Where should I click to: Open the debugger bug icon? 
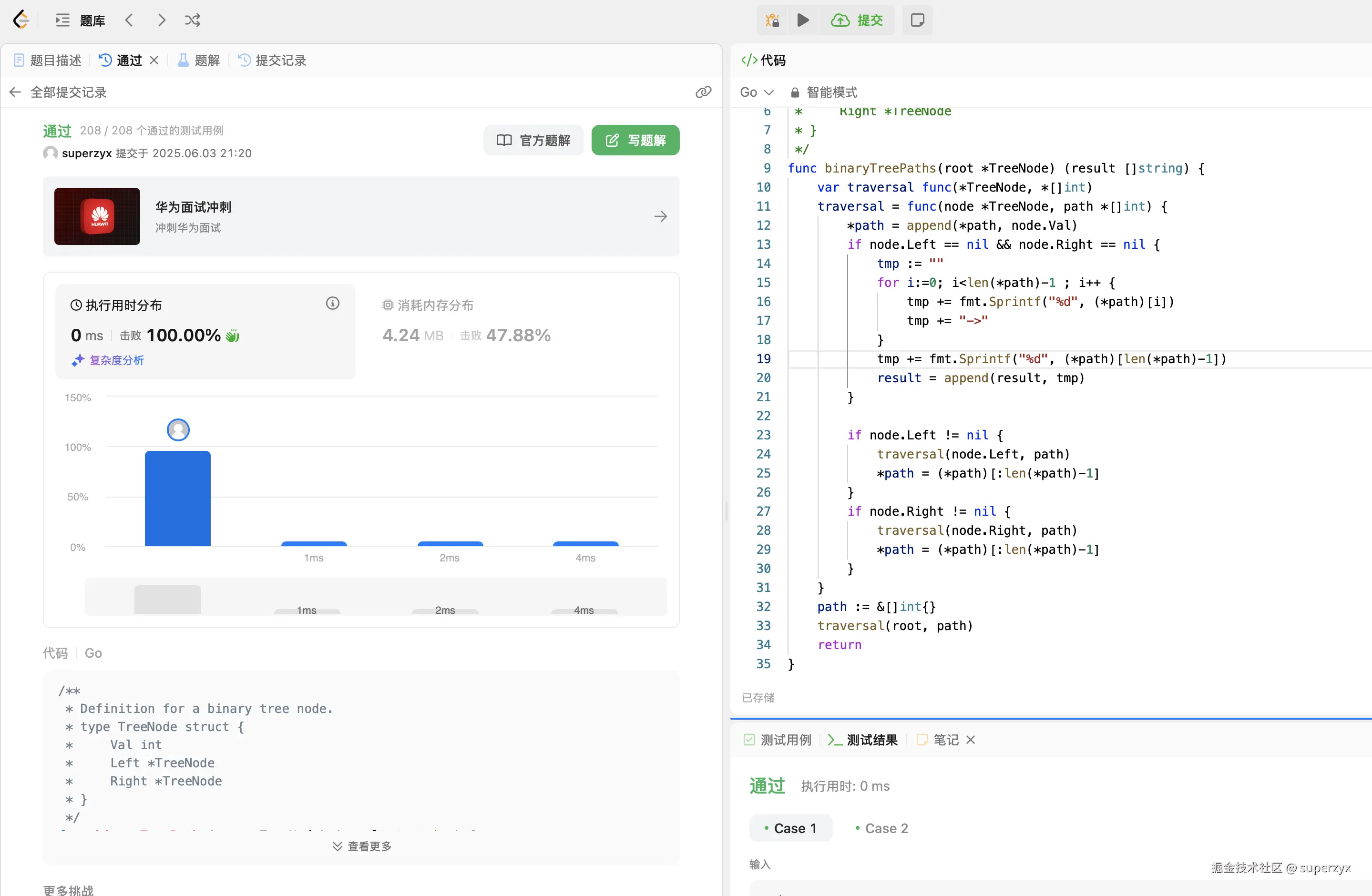coord(772,20)
